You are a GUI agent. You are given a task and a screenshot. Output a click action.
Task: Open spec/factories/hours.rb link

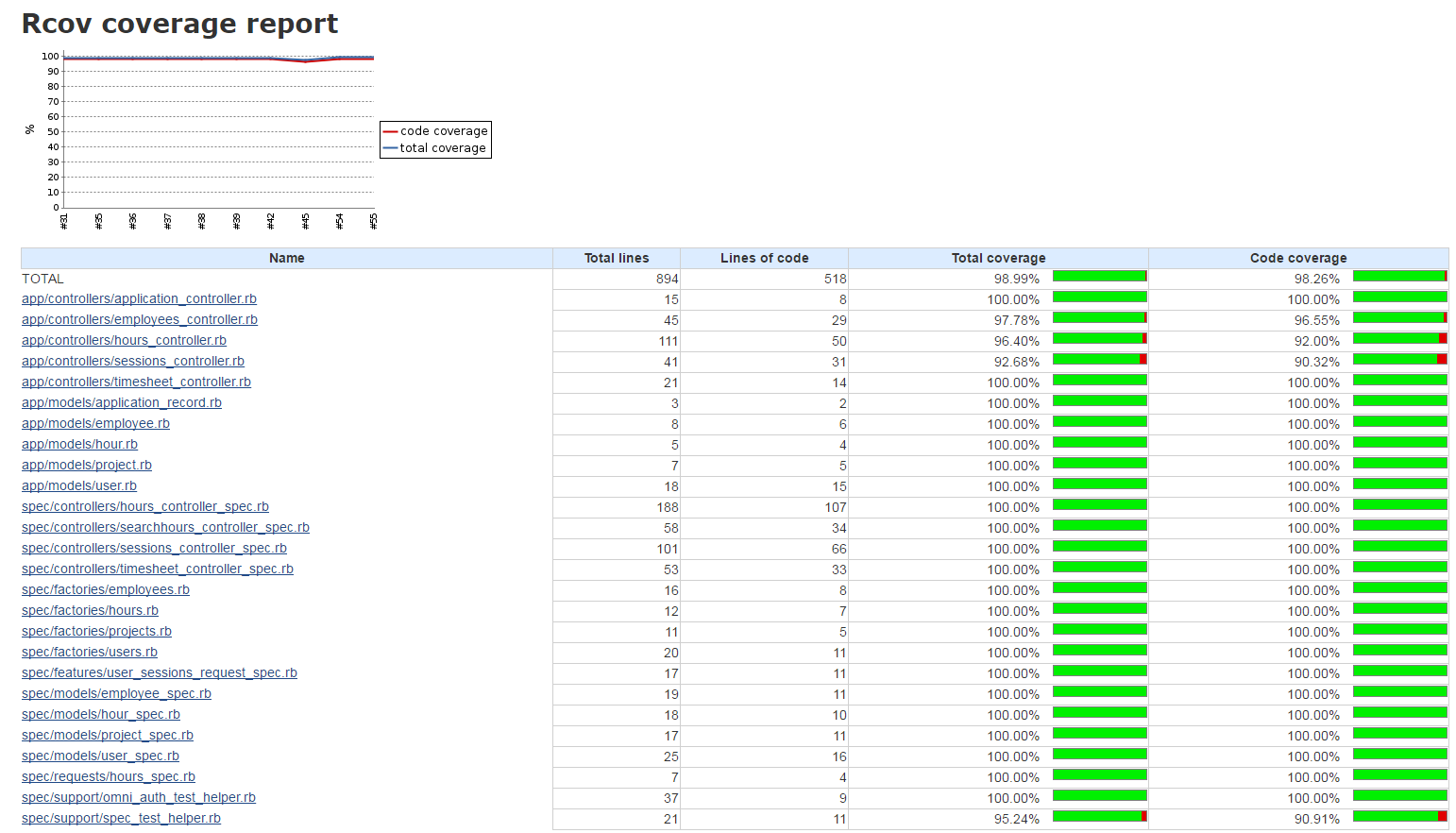coord(90,611)
